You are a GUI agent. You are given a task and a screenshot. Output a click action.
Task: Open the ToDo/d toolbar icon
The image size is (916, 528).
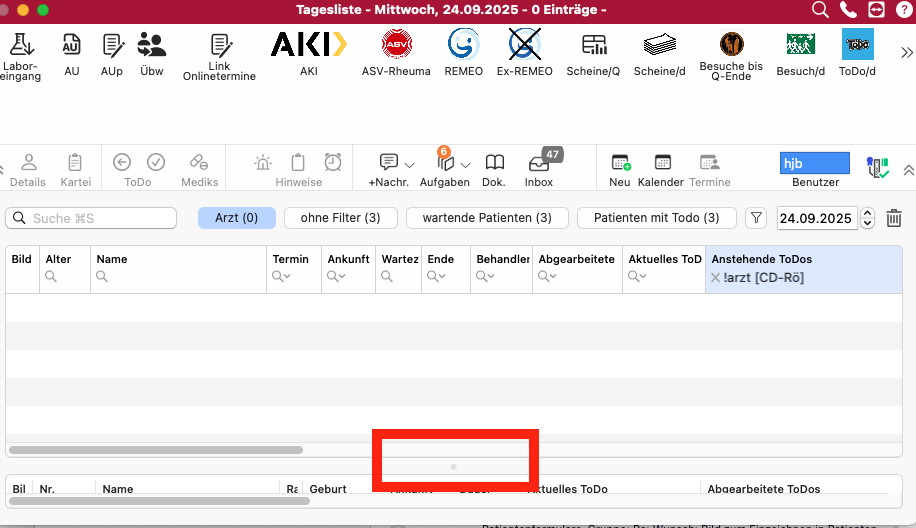click(858, 44)
